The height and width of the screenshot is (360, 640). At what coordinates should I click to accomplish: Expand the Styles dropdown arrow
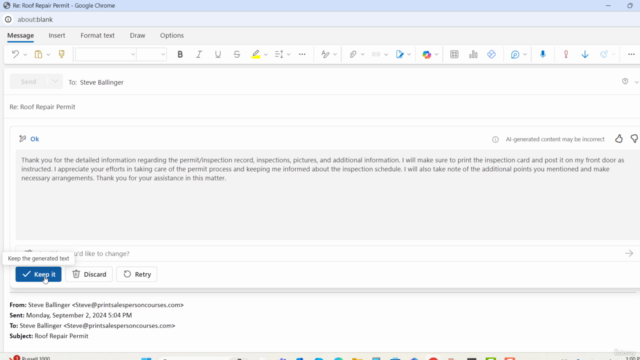(335, 55)
